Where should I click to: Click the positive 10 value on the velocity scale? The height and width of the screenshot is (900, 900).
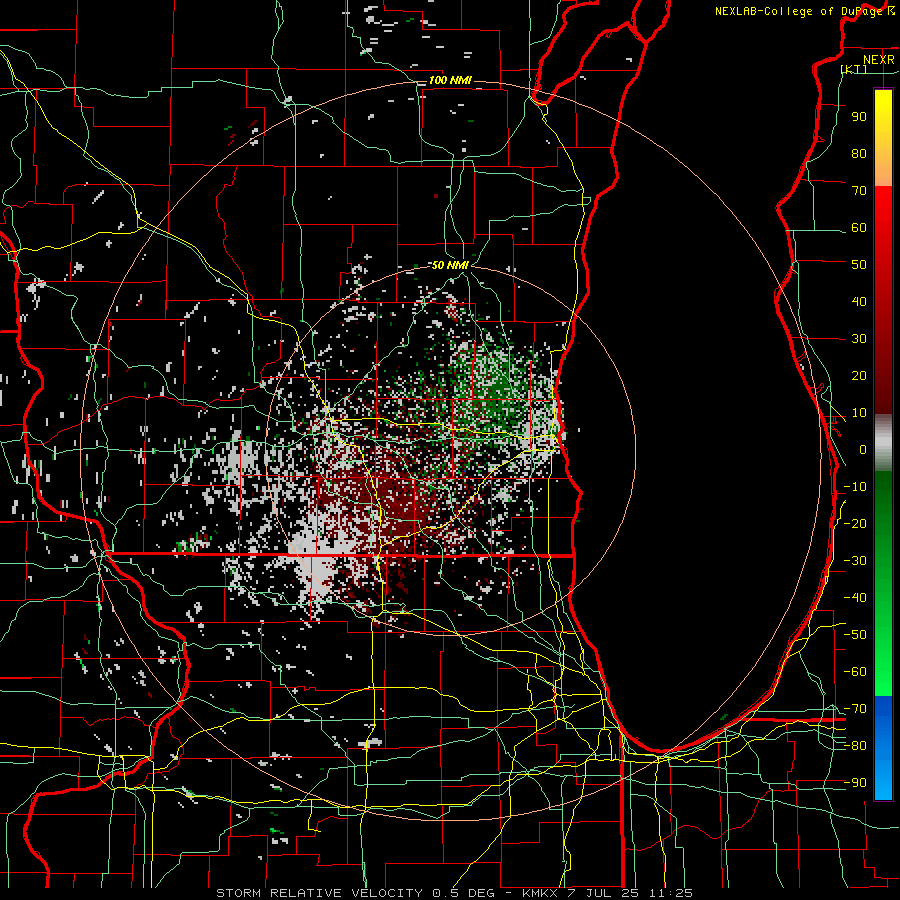(x=859, y=413)
